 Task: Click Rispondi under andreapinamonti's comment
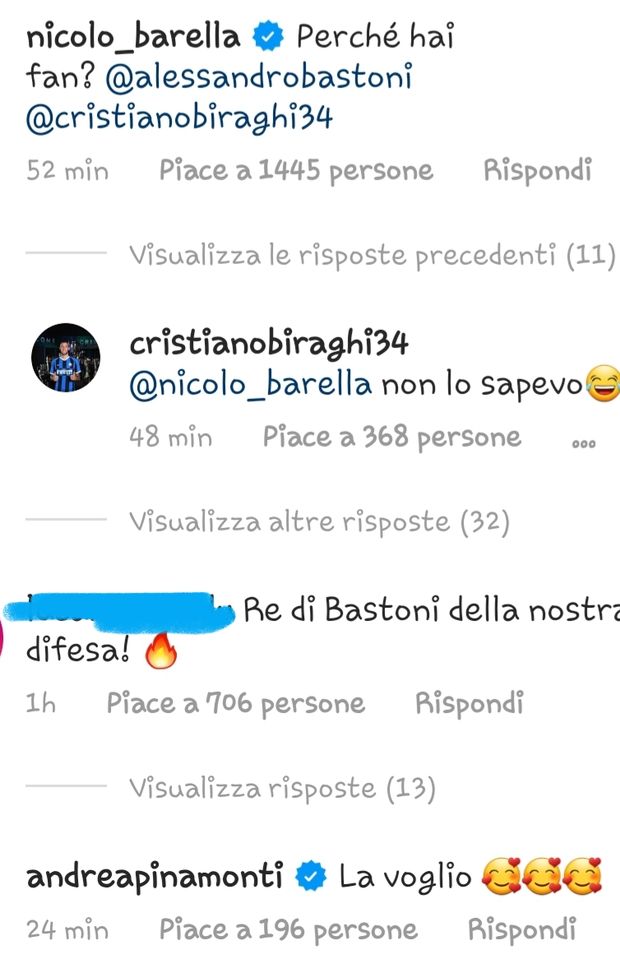[x=522, y=930]
